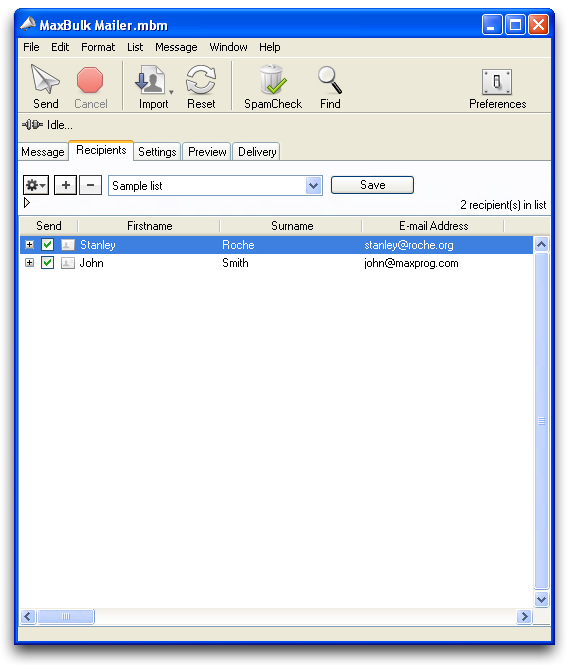
Task: Open the List menu
Action: (x=135, y=47)
